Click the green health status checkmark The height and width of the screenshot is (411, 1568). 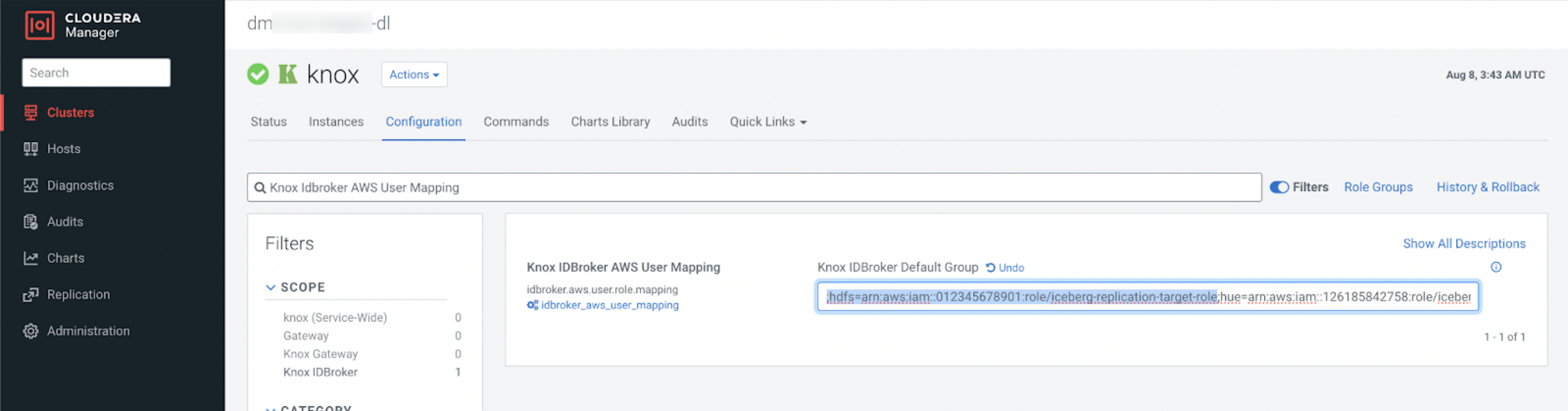tap(258, 74)
